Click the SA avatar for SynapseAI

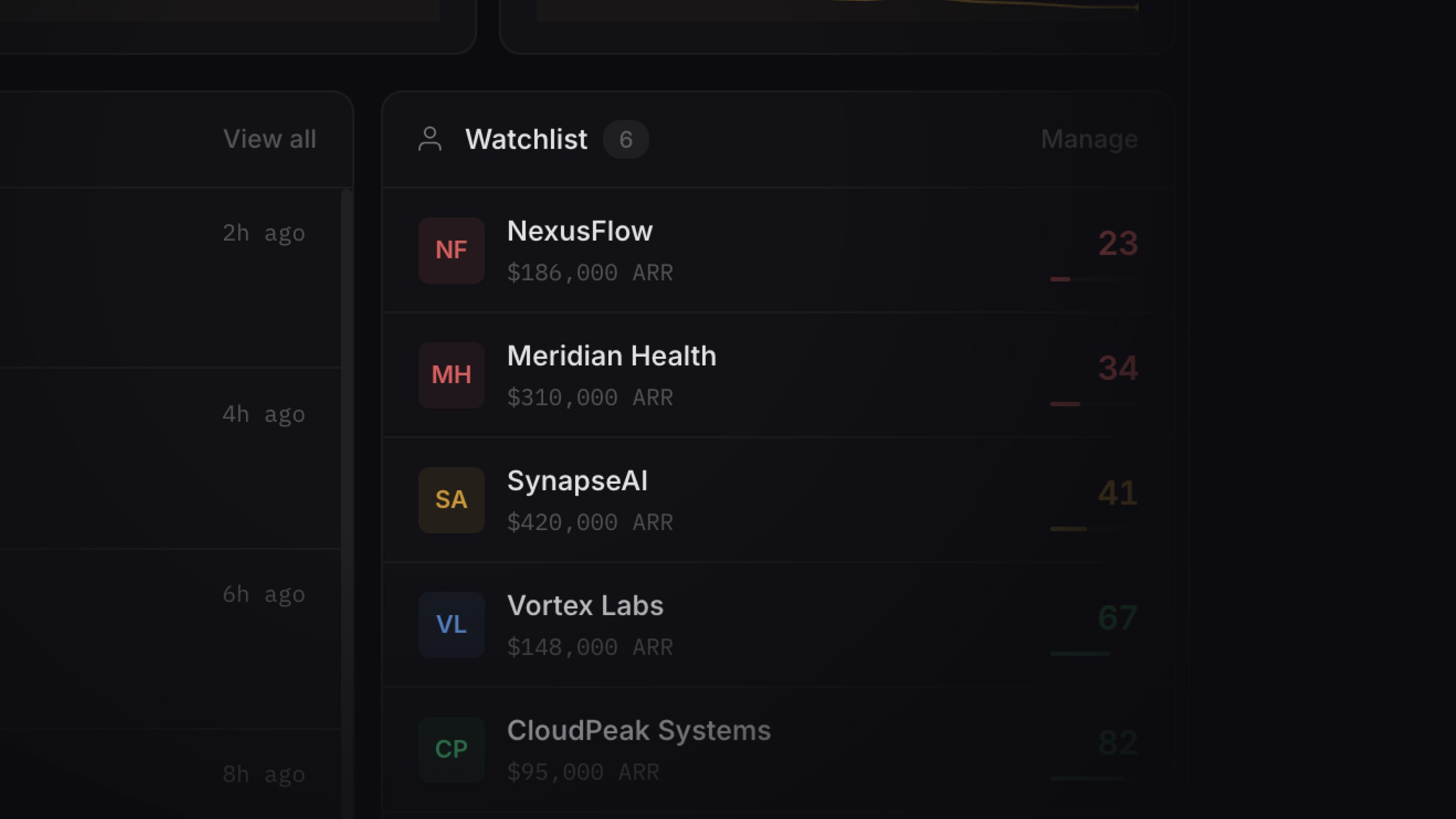(451, 500)
